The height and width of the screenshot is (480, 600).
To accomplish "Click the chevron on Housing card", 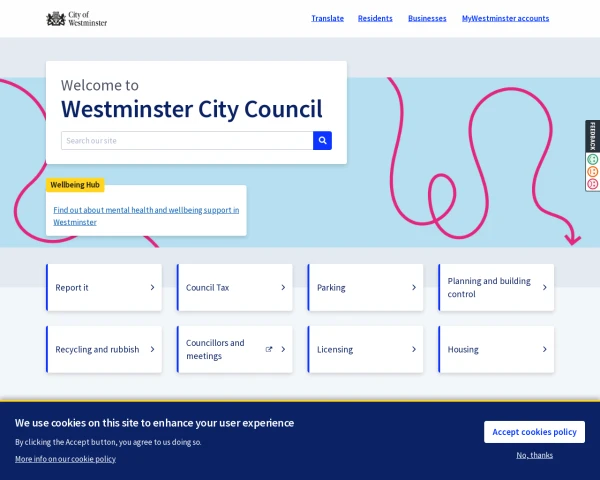I will (x=545, y=349).
